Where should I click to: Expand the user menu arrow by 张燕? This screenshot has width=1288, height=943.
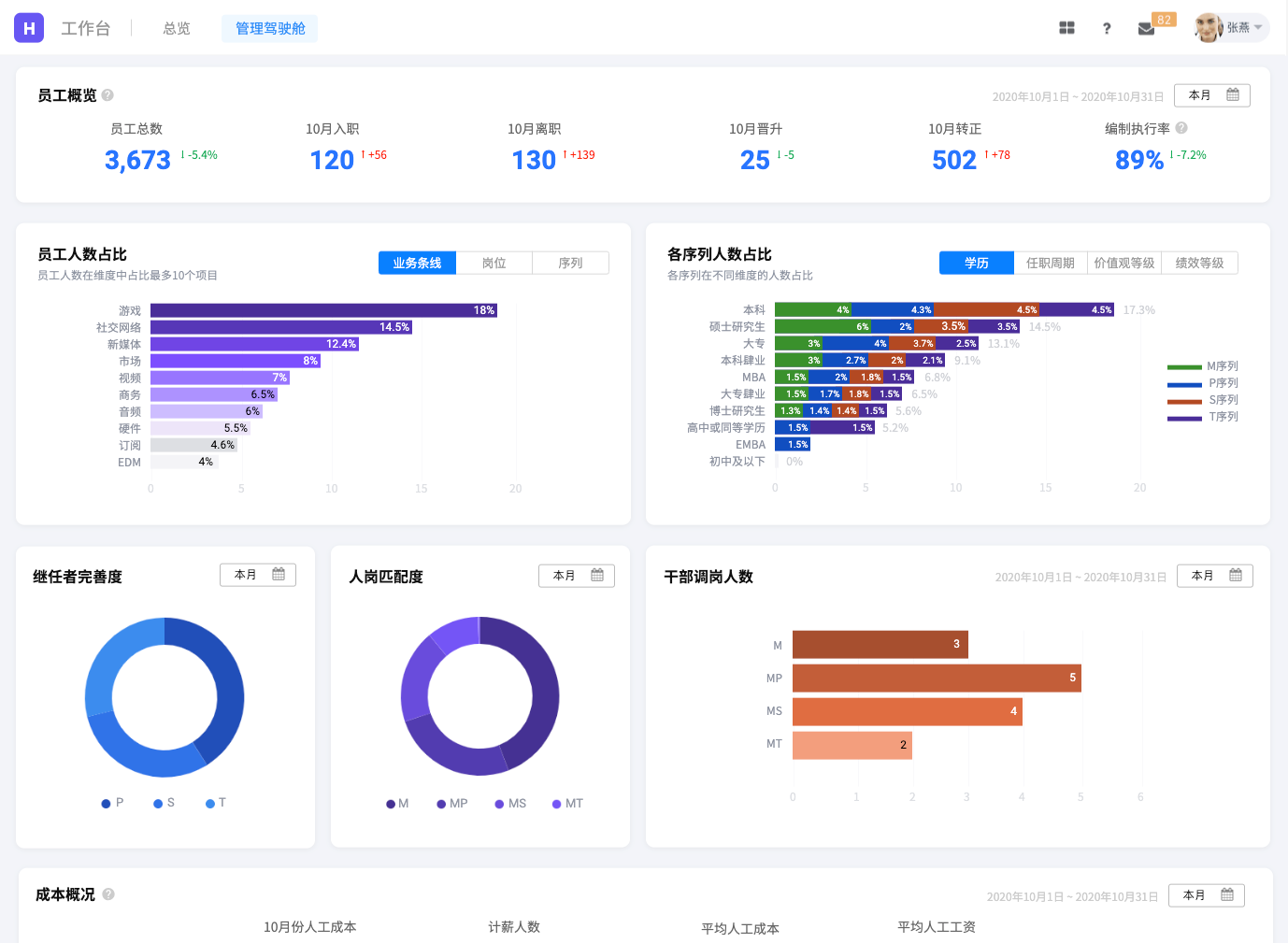(x=1258, y=28)
